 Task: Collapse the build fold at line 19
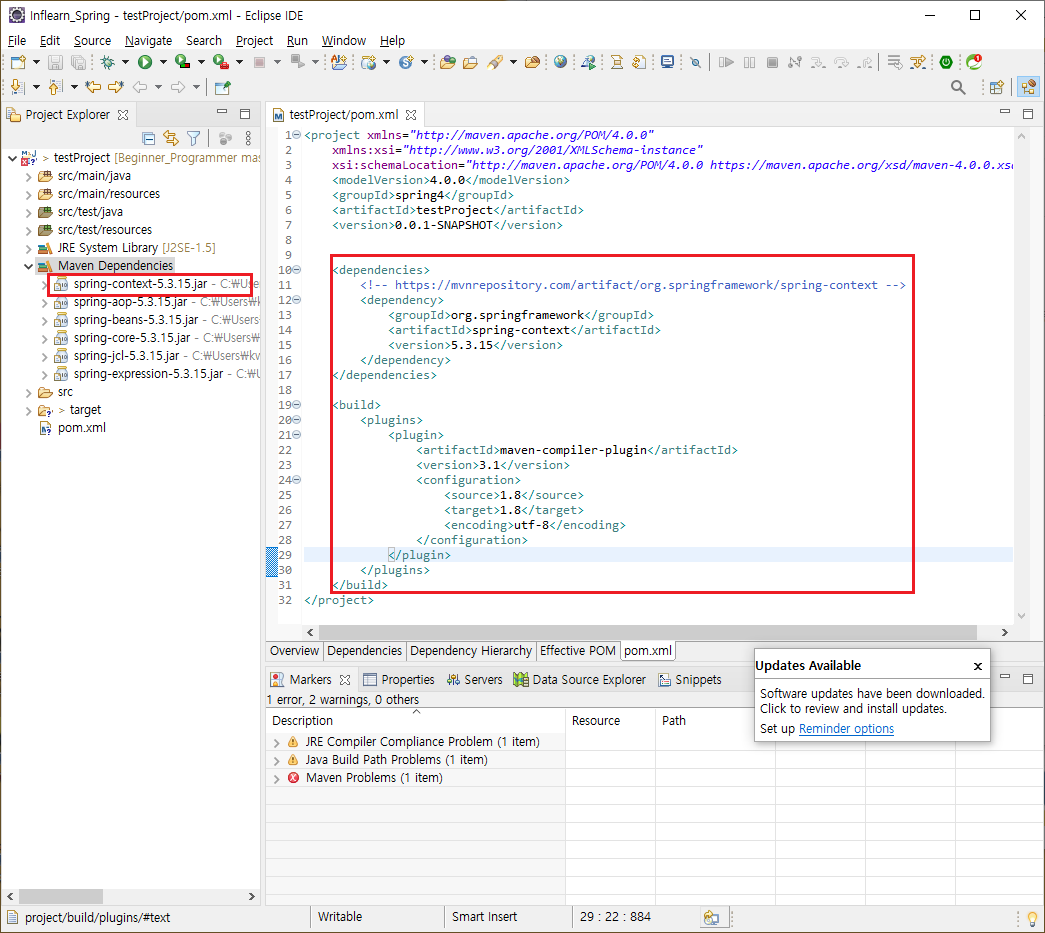[x=297, y=405]
